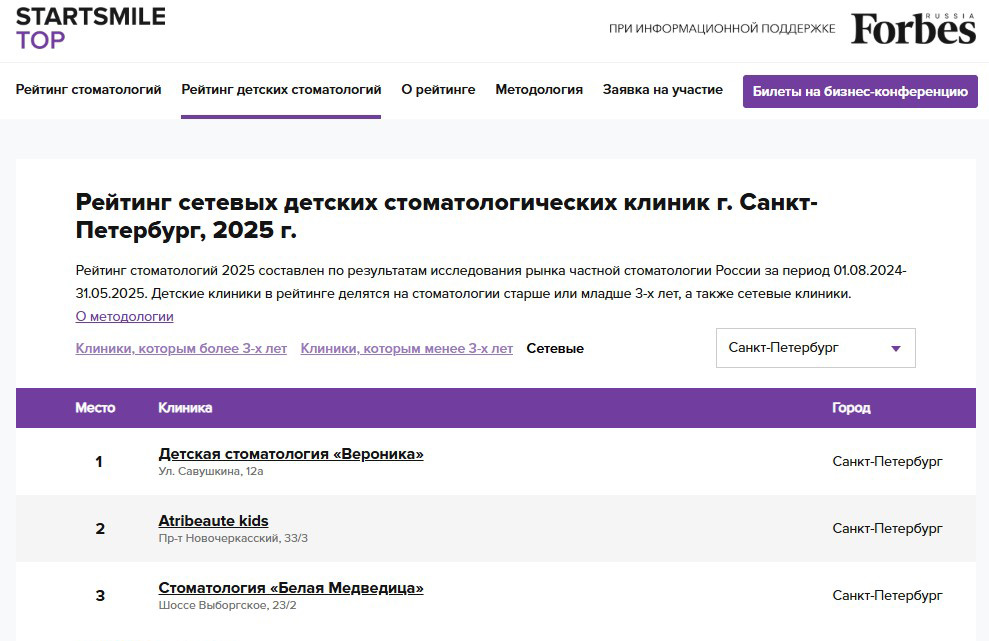This screenshot has width=989, height=641.
Task: Follow the 'О методологии' link
Action: 124,317
